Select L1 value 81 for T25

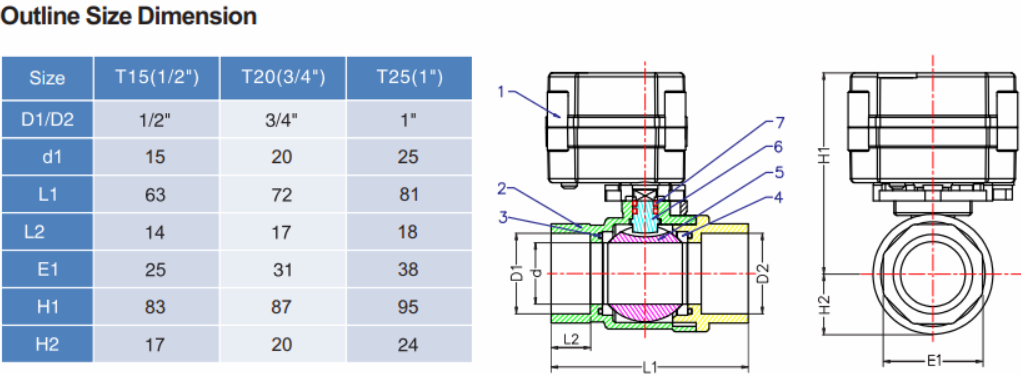tap(409, 195)
